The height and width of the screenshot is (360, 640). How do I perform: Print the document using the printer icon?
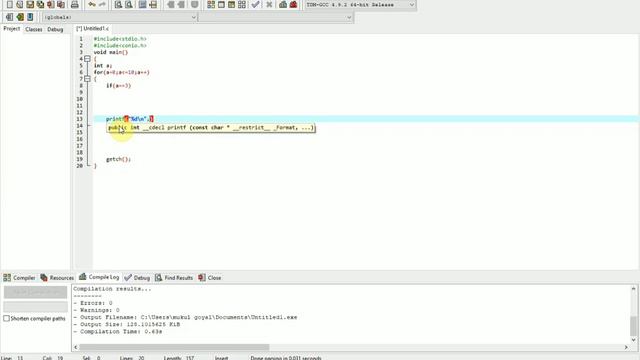click(x=75, y=4)
